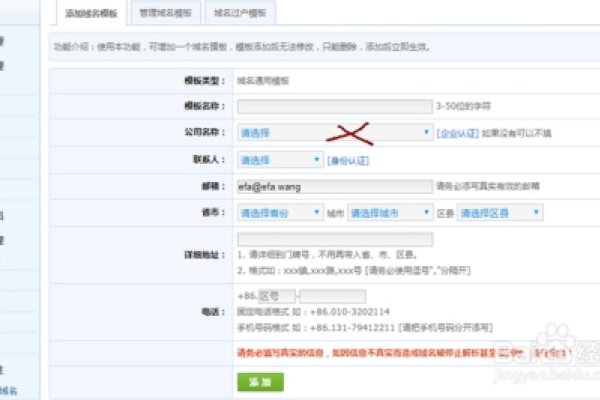Open the 域名过户模板 tab
Viewport: 600px width, 400px height.
(x=240, y=13)
